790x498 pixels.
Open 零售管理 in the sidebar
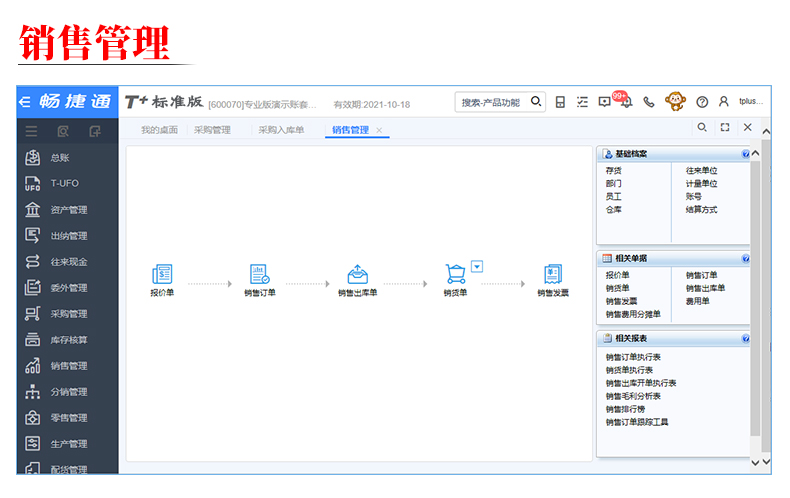pos(68,418)
